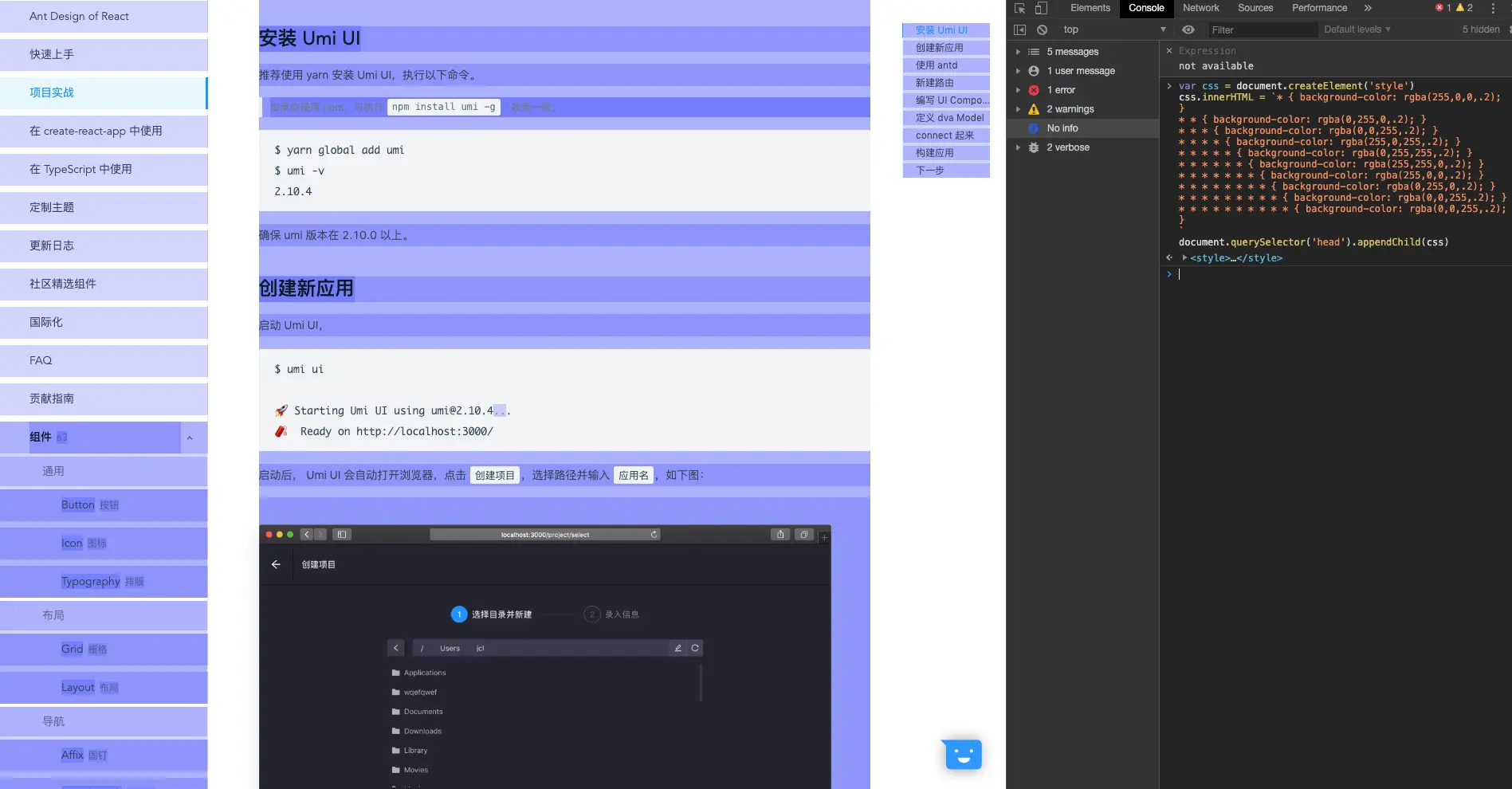
Task: Expand the returned style element node
Action: [x=1185, y=258]
